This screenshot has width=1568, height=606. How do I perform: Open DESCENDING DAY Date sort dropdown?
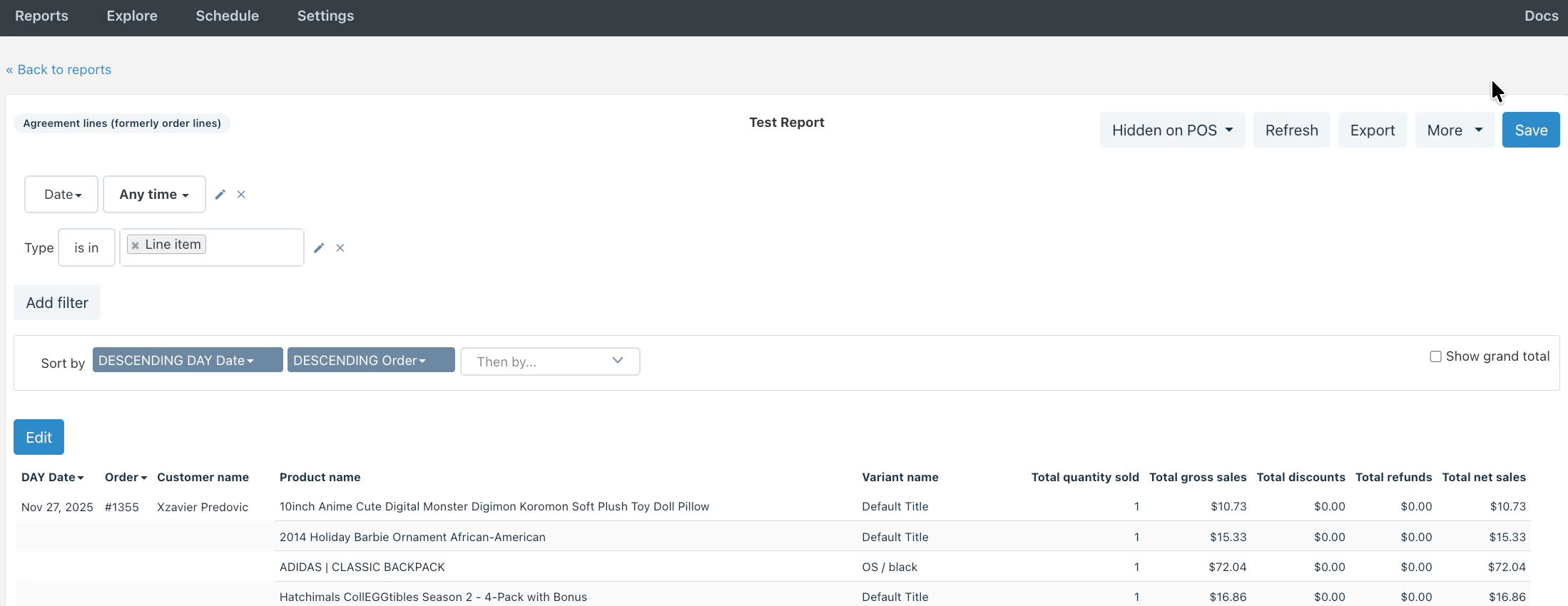coord(188,360)
